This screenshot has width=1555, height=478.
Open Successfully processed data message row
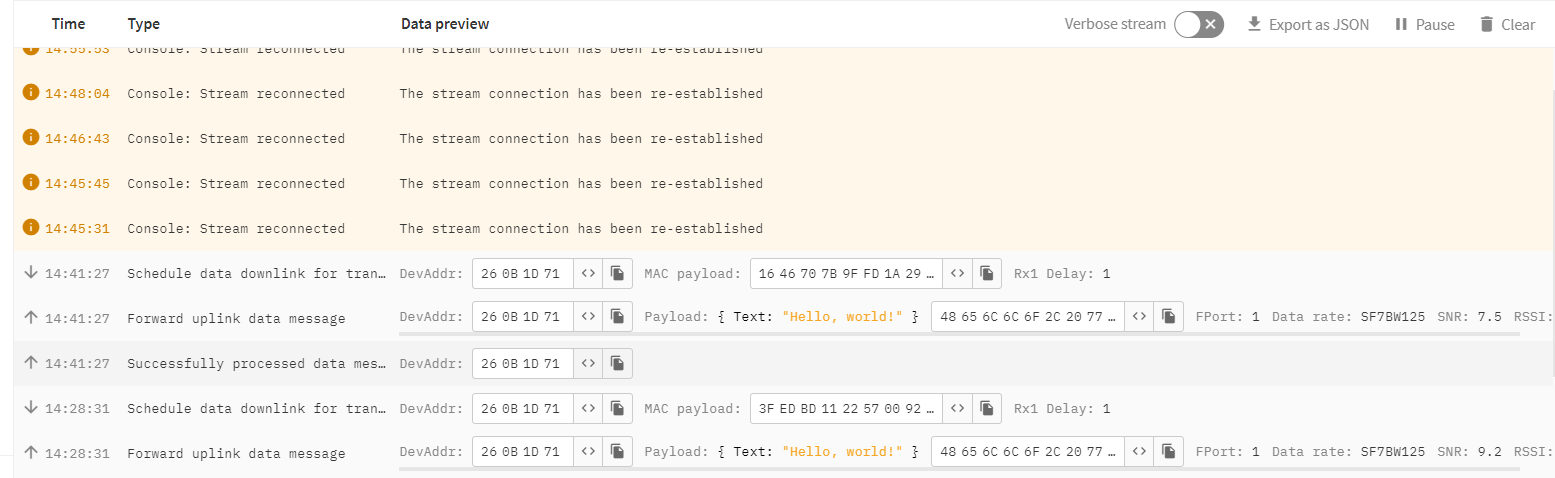coord(783,363)
